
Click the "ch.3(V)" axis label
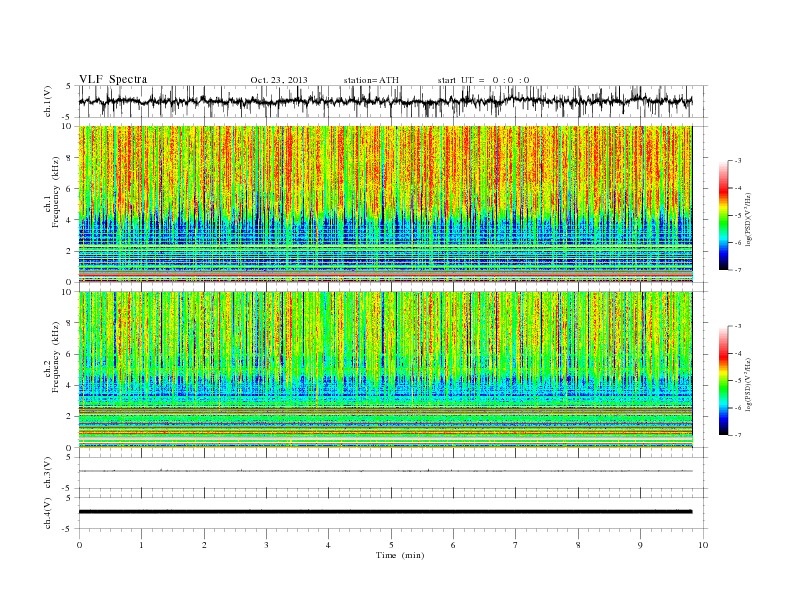[x=48, y=473]
